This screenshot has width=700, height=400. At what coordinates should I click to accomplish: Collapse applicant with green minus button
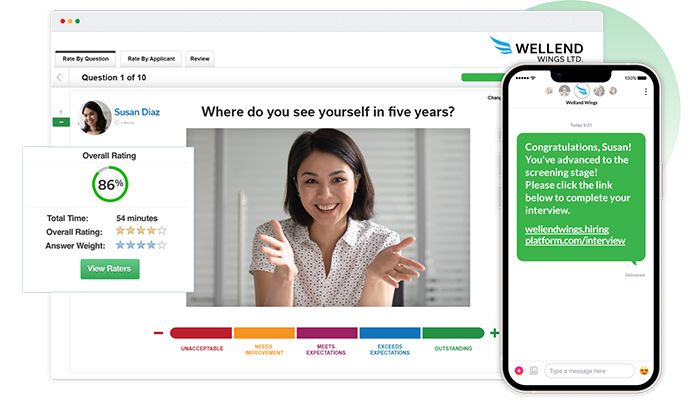pyautogui.click(x=61, y=122)
